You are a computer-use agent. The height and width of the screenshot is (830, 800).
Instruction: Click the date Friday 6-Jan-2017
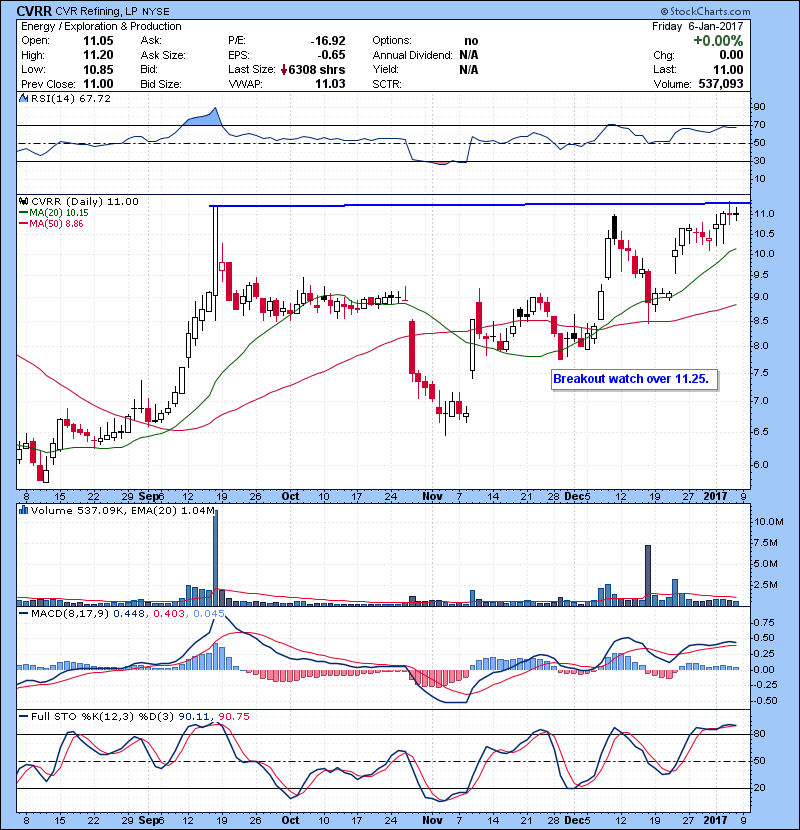pyautogui.click(x=697, y=26)
